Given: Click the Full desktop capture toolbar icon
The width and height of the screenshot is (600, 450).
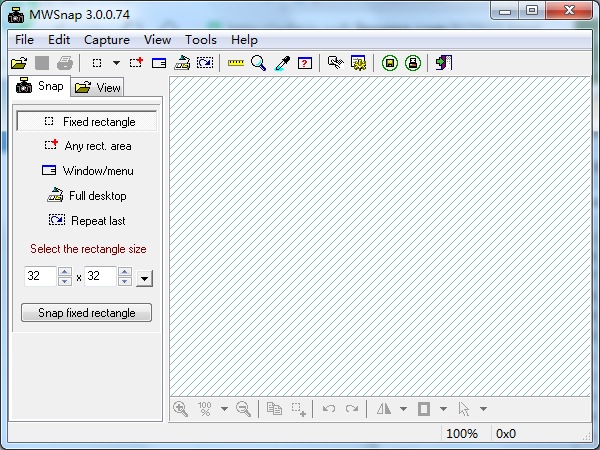Looking at the screenshot, I should tap(182, 63).
